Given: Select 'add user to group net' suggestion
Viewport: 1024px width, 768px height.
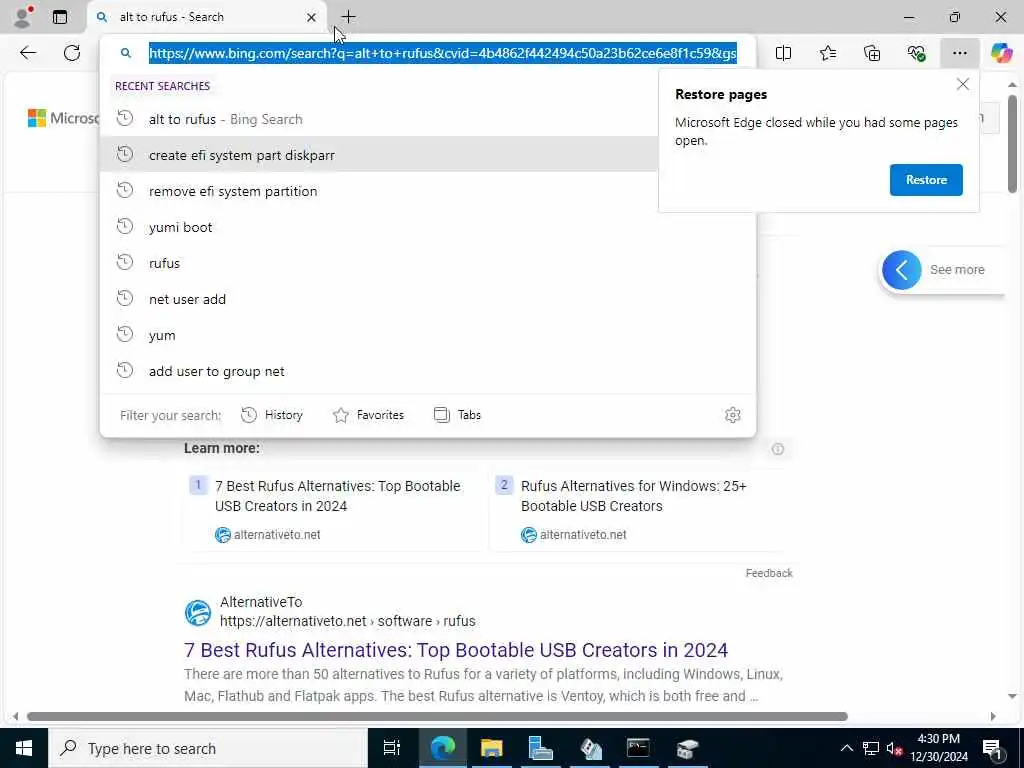Looking at the screenshot, I should tap(428, 371).
